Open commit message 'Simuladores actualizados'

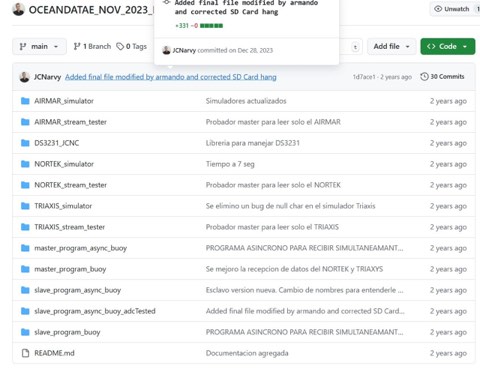pyautogui.click(x=246, y=101)
